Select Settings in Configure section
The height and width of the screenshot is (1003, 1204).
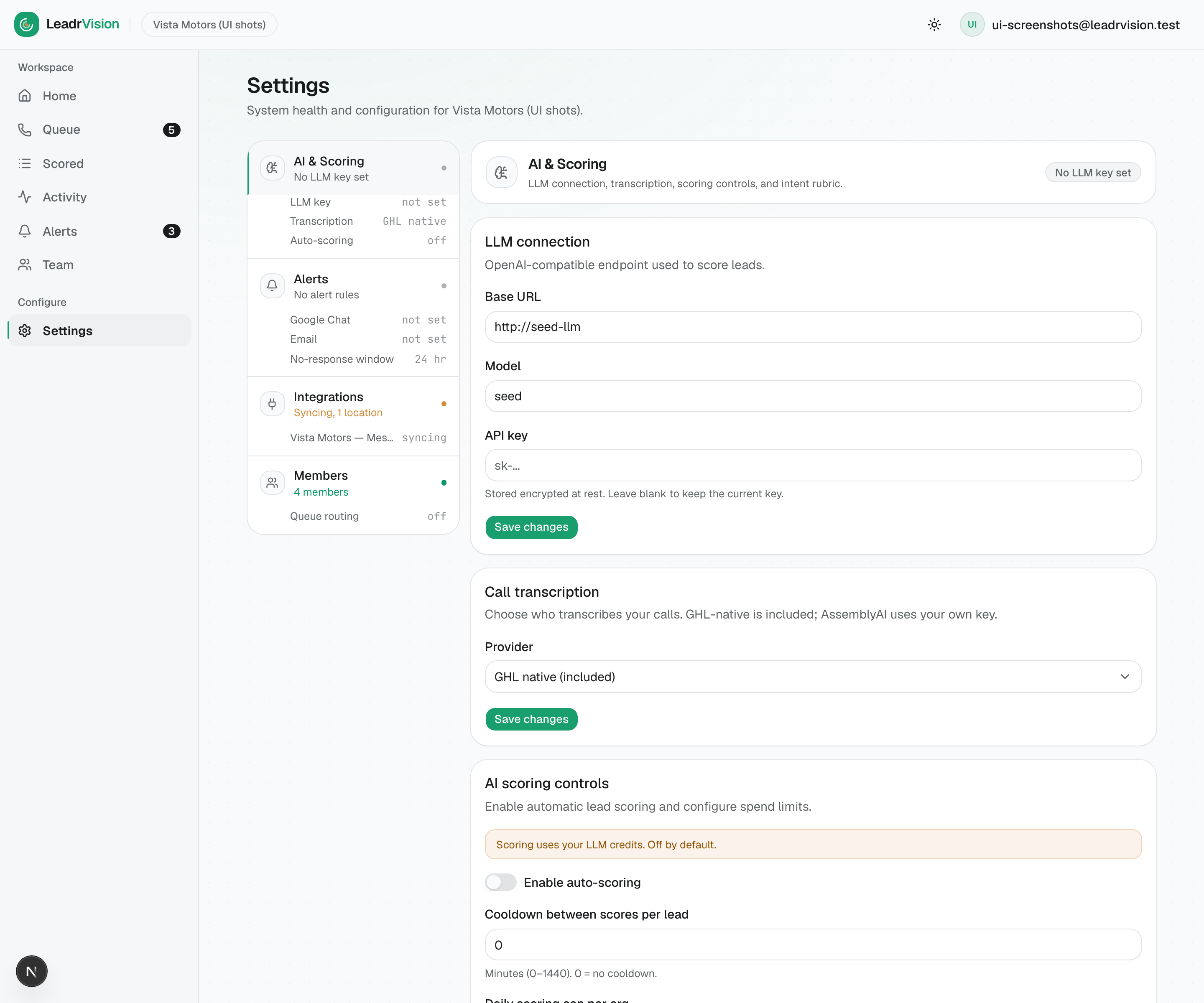[x=99, y=331]
